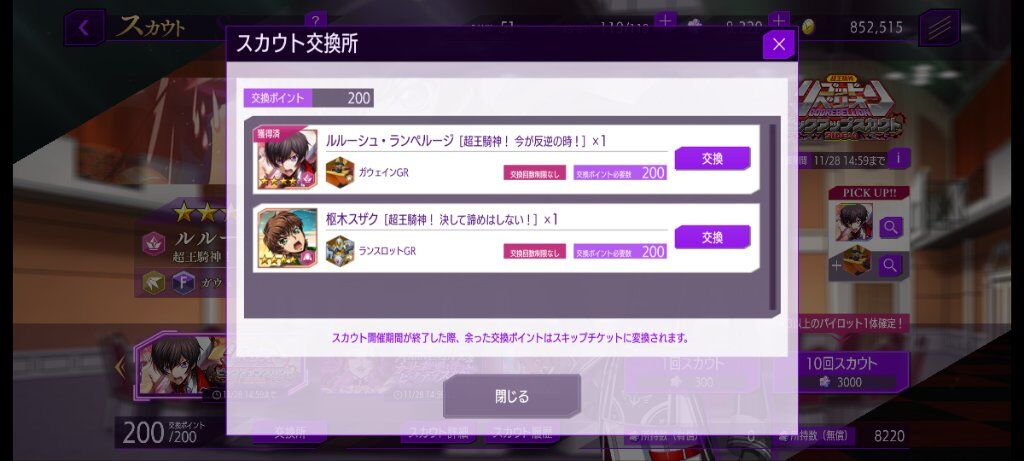Go back with the top-left arrow
This screenshot has height=461, width=1024.
coord(84,27)
